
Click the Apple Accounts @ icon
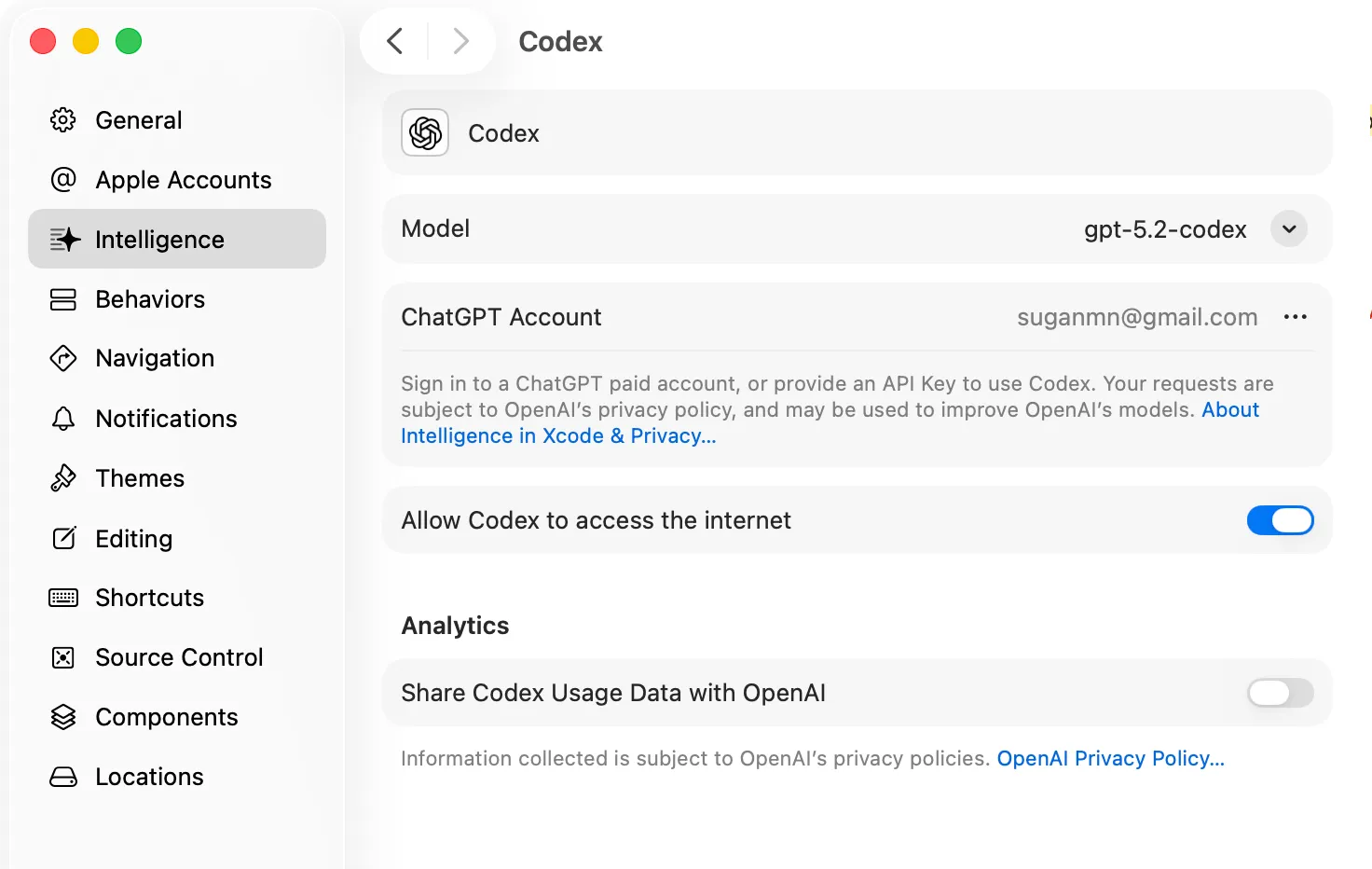point(63,179)
